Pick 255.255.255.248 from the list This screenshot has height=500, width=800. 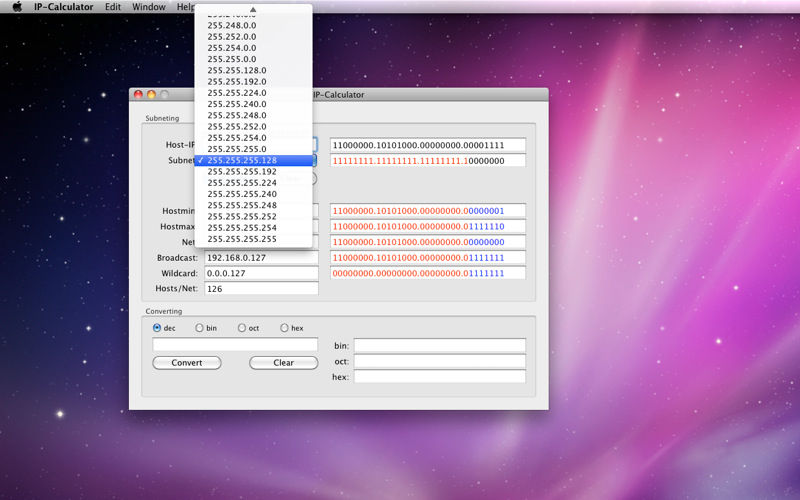pyautogui.click(x=254, y=205)
